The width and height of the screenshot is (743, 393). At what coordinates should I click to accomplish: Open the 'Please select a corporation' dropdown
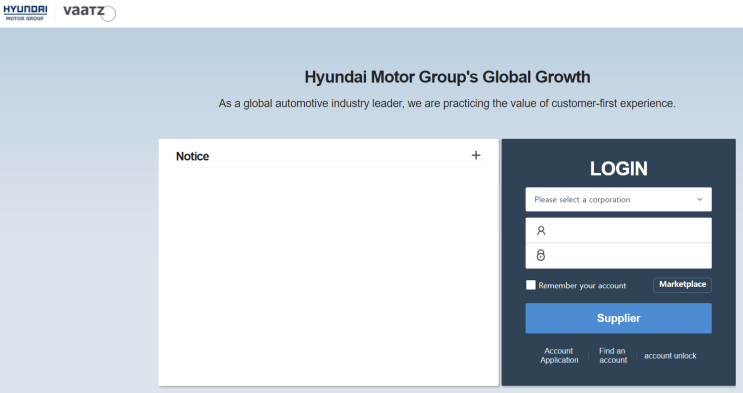(x=618, y=200)
